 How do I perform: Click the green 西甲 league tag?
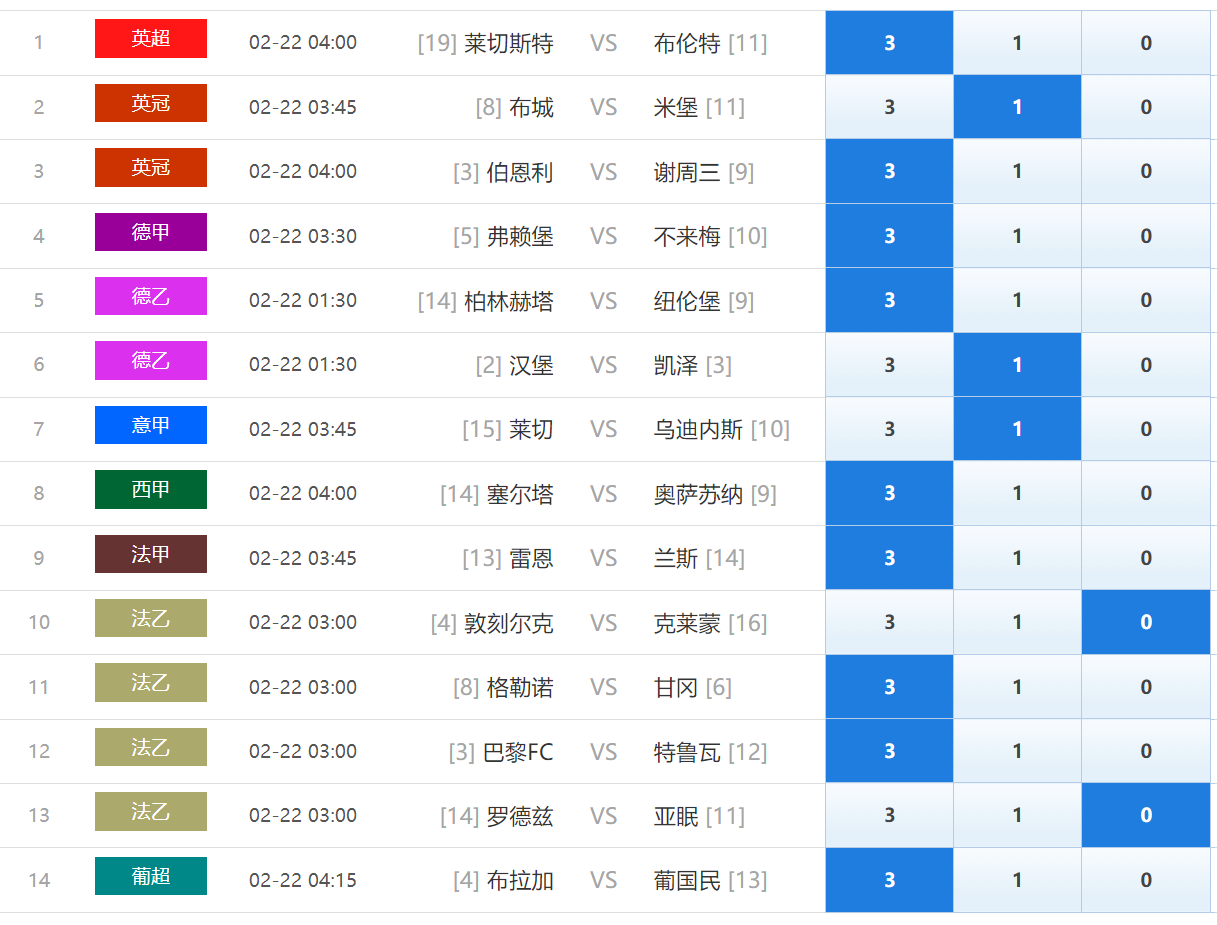click(x=151, y=490)
